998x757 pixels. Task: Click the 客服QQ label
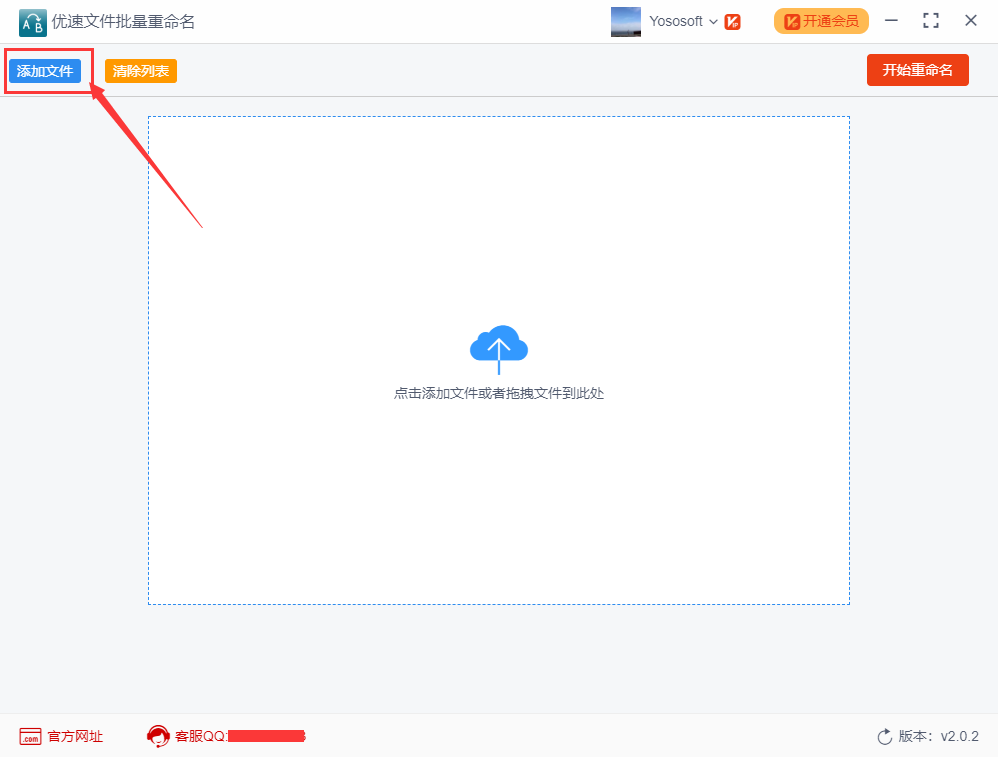pyautogui.click(x=200, y=737)
